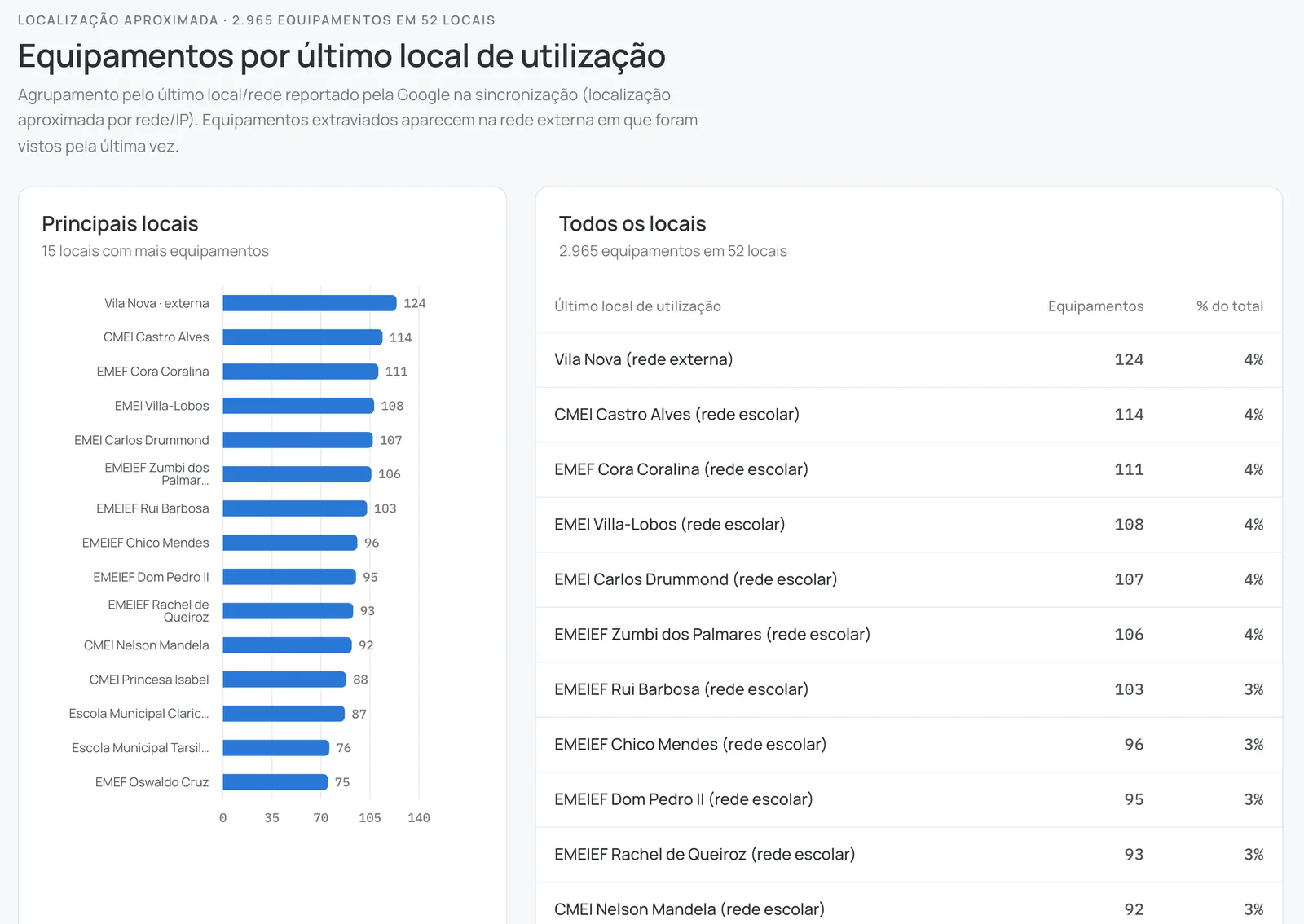Click the EMEI Carlos Drummond chart bar
The width and height of the screenshot is (1304, 924).
click(297, 440)
